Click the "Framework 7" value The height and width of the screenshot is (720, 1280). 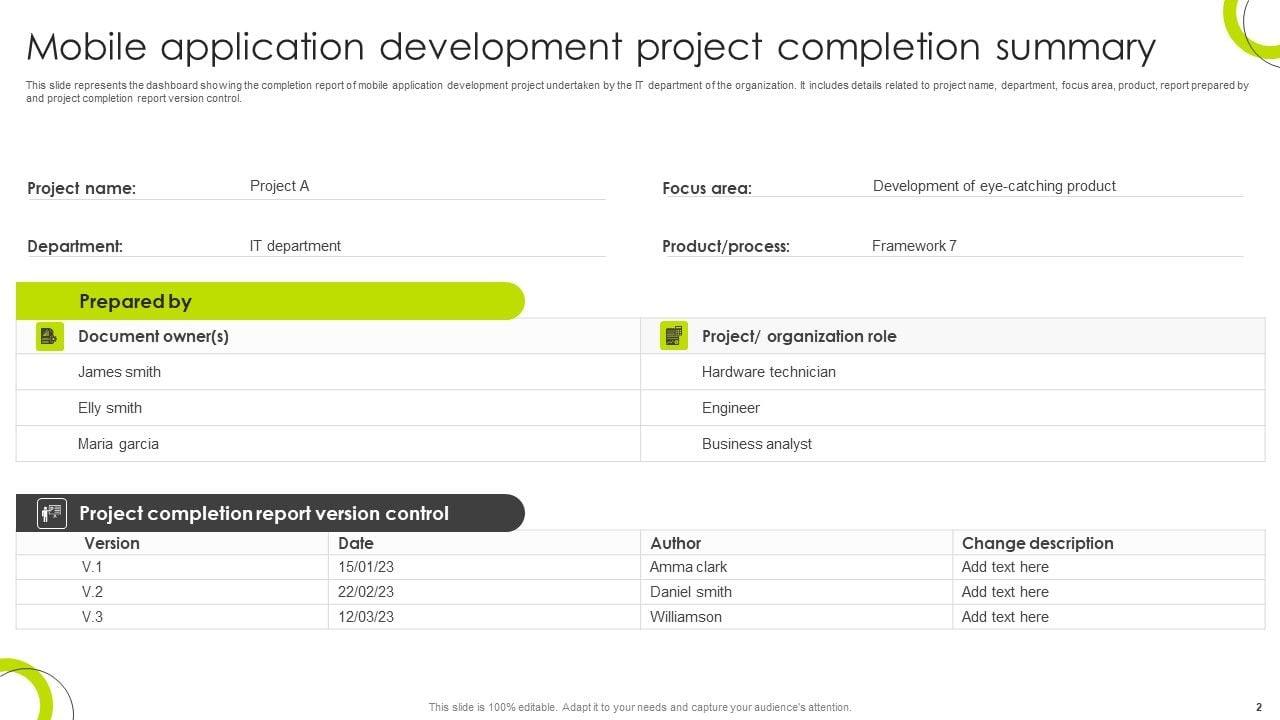914,246
